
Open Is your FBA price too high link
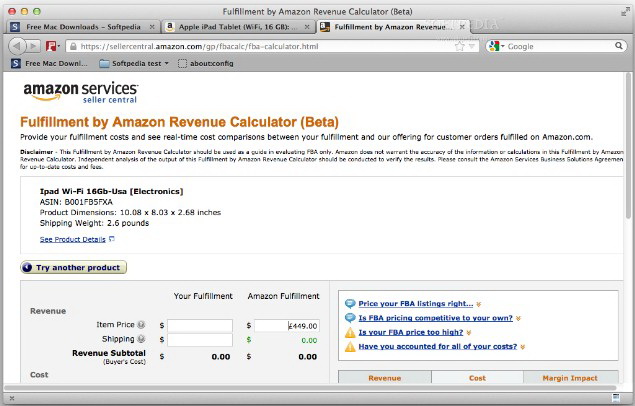pyautogui.click(x=411, y=332)
